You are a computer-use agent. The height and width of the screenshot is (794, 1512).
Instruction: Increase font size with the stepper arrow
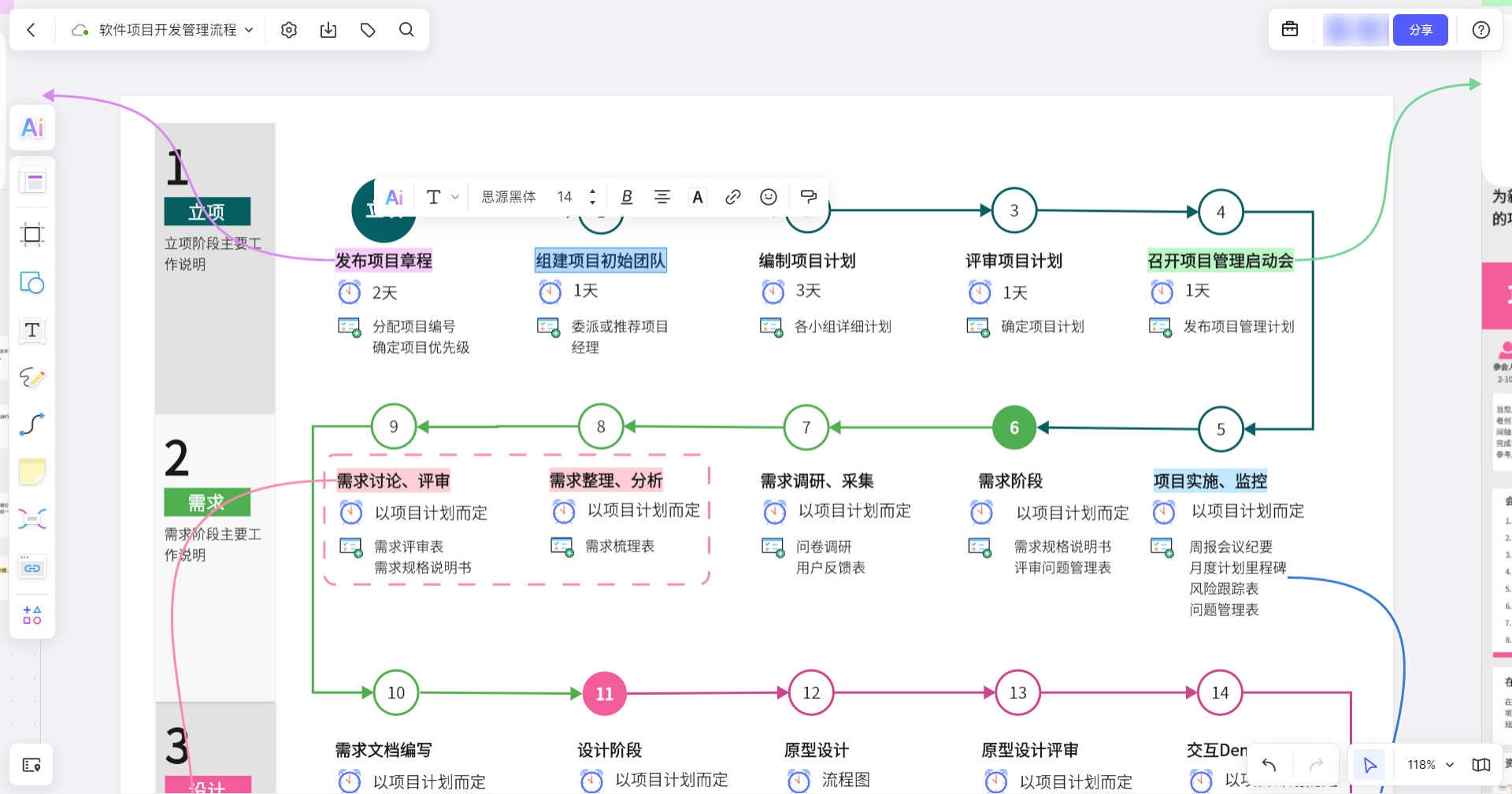(x=592, y=191)
